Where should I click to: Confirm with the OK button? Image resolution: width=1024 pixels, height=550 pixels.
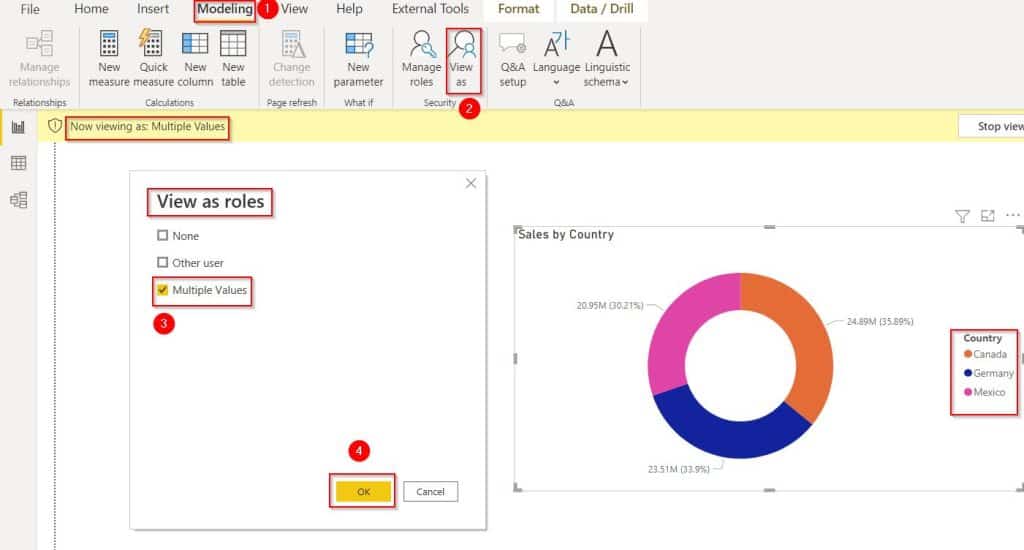coord(363,491)
